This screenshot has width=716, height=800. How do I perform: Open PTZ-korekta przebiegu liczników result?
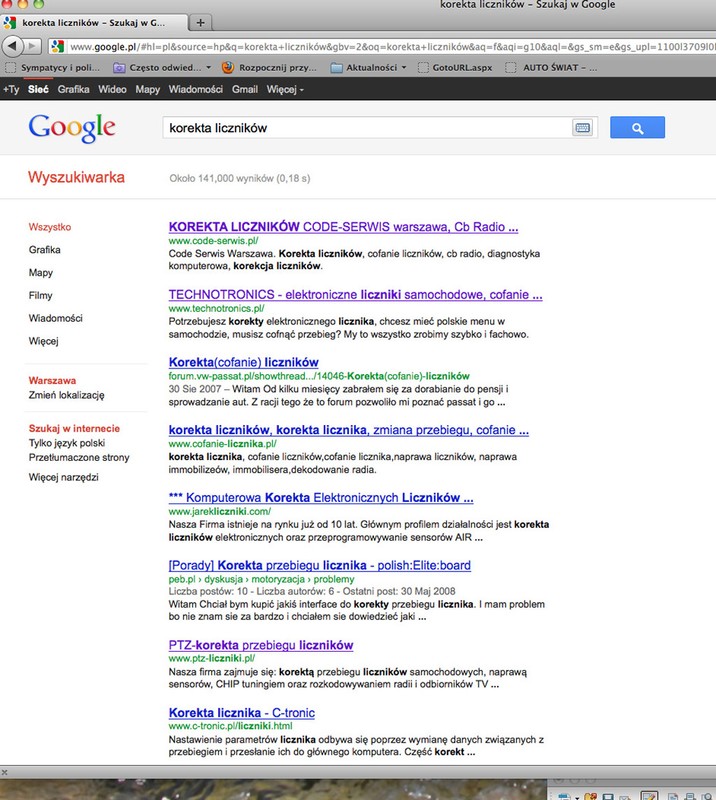tap(261, 645)
